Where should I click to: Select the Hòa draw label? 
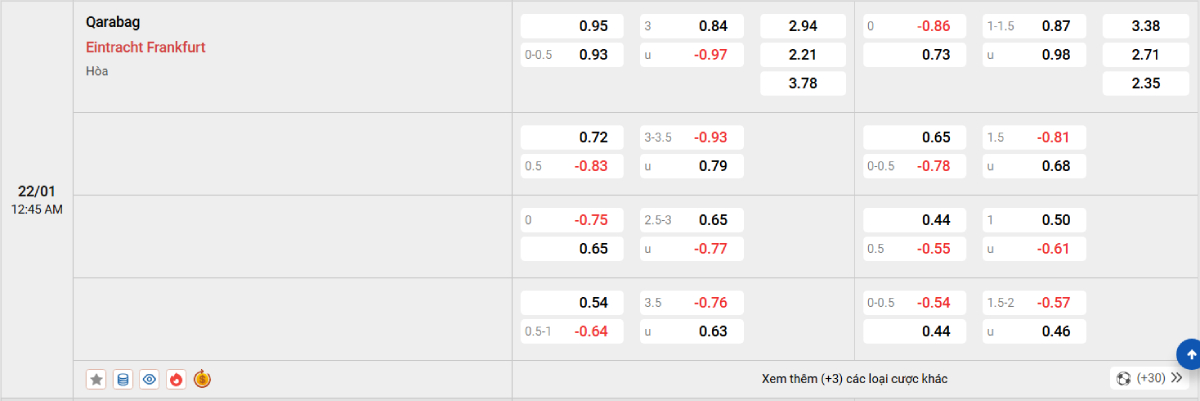click(x=97, y=71)
